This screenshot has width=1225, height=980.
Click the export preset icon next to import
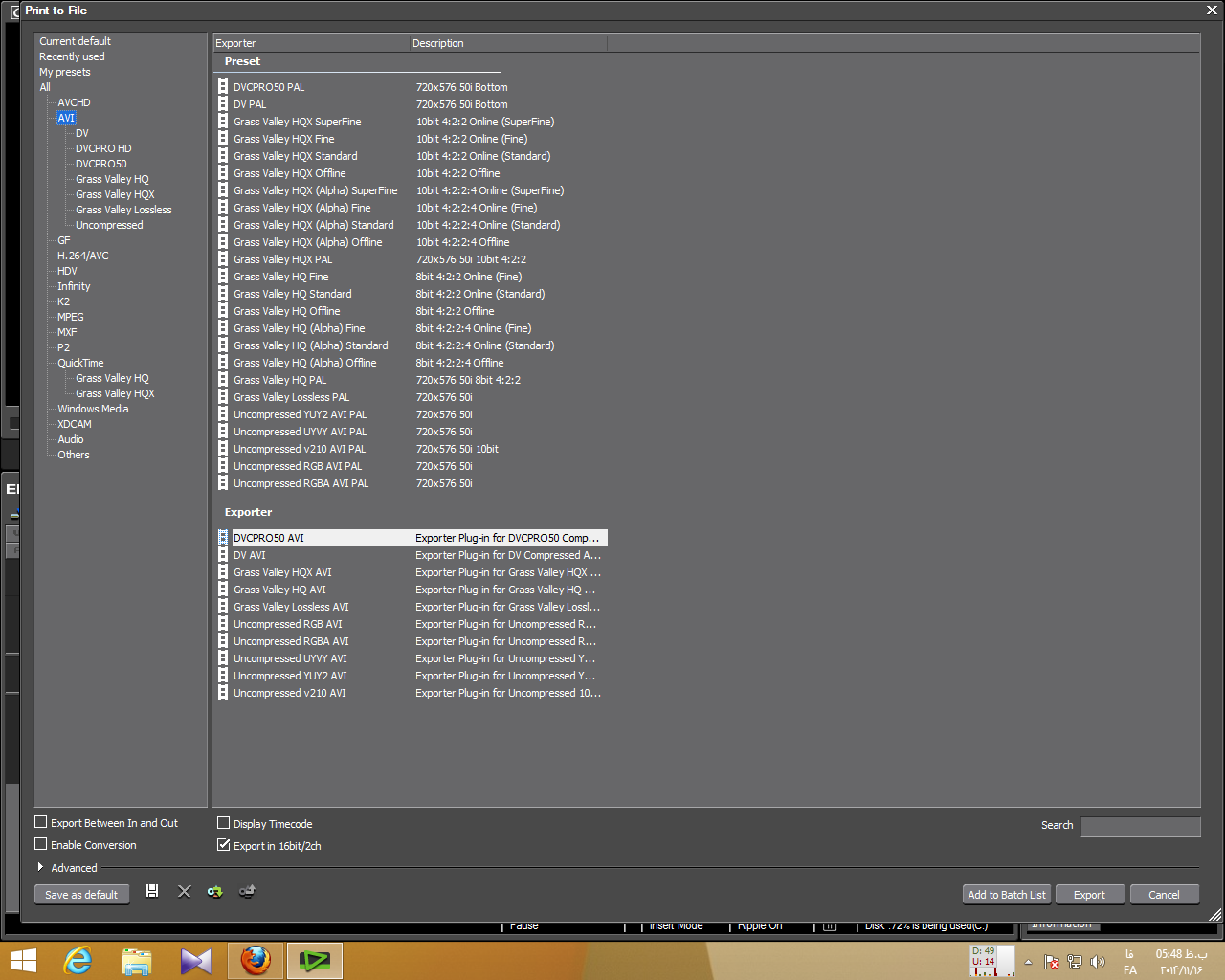(247, 891)
